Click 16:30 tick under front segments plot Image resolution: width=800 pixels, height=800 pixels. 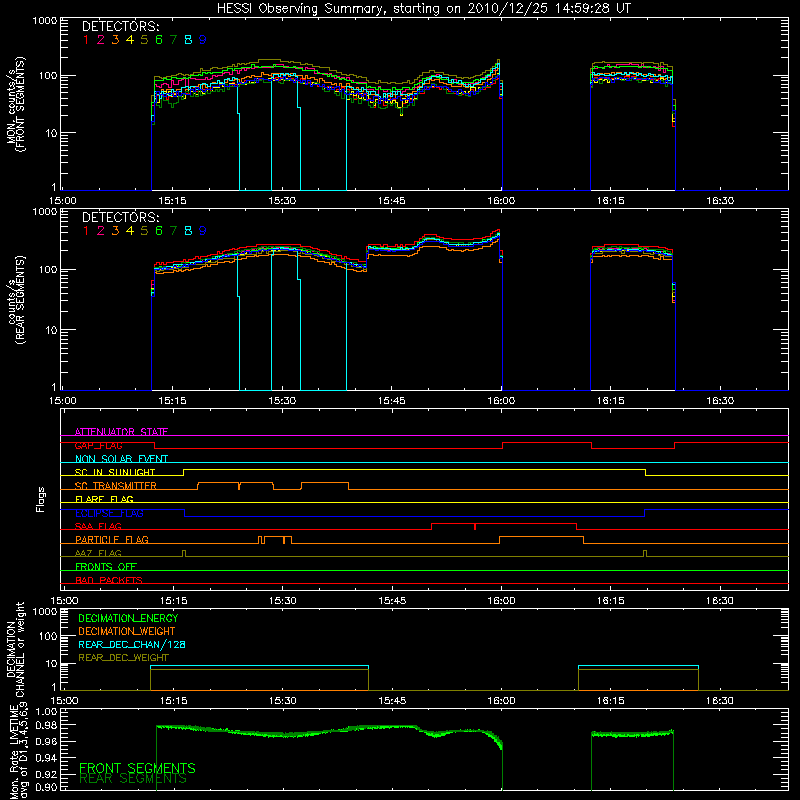720,201
